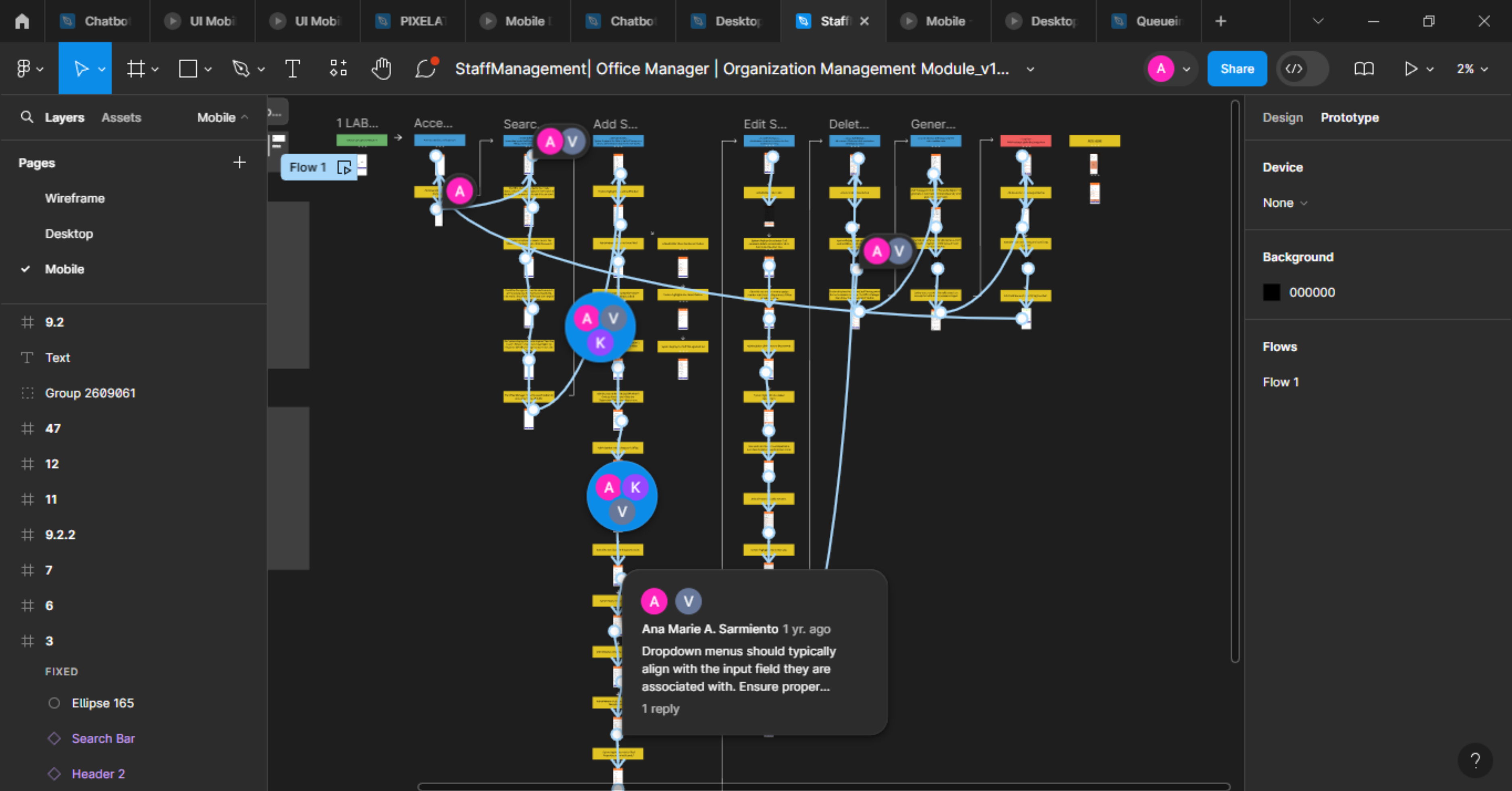Open the Assets tab

[x=121, y=117]
